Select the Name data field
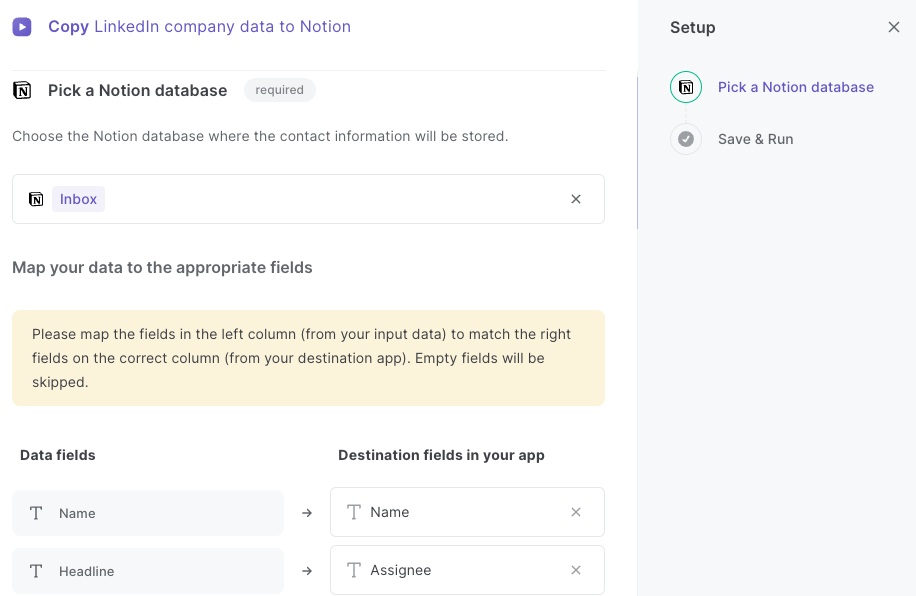Viewport: 916px width, 596px height. pos(148,513)
